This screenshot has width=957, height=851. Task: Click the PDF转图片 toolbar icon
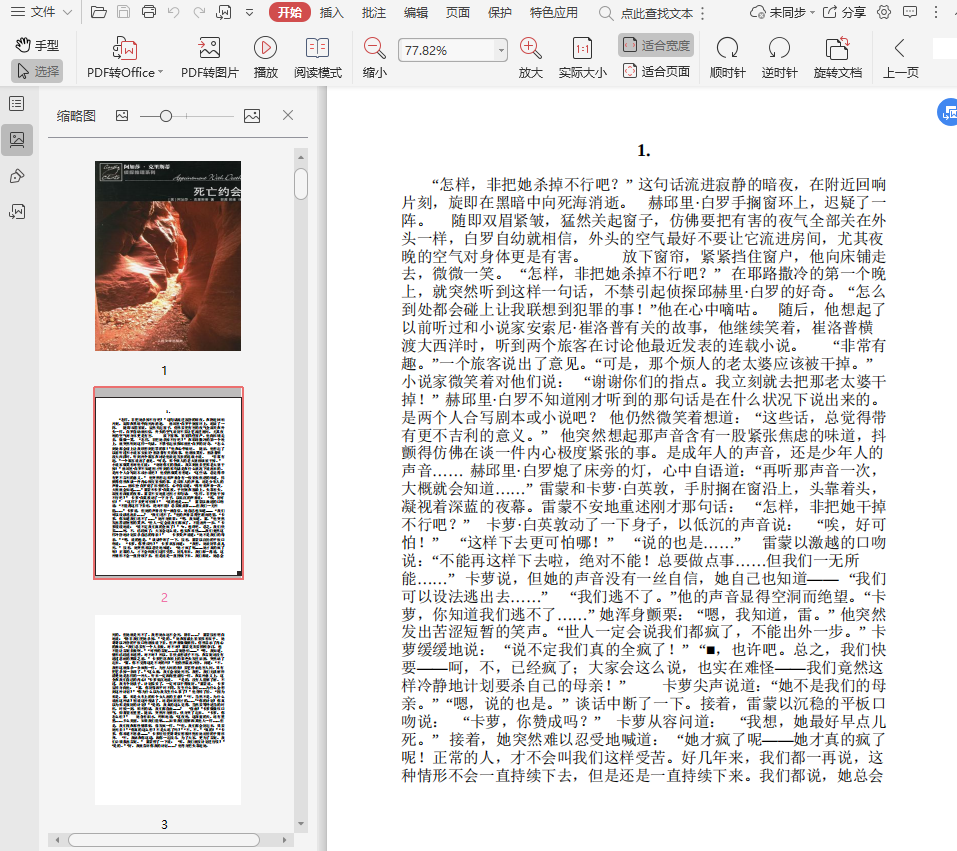209,57
